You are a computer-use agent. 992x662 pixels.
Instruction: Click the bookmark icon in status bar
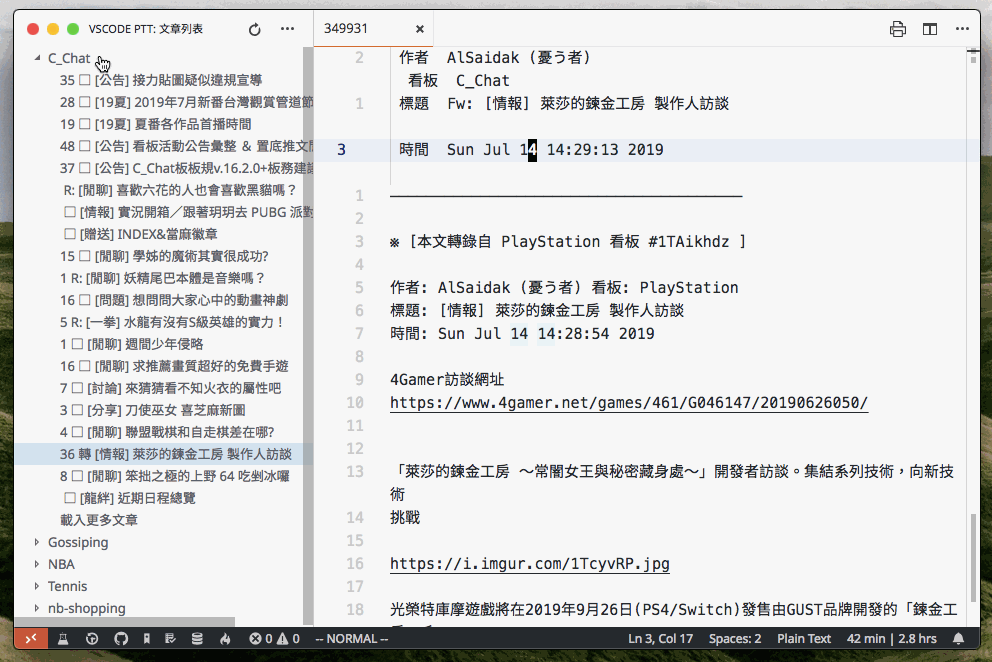click(147, 639)
